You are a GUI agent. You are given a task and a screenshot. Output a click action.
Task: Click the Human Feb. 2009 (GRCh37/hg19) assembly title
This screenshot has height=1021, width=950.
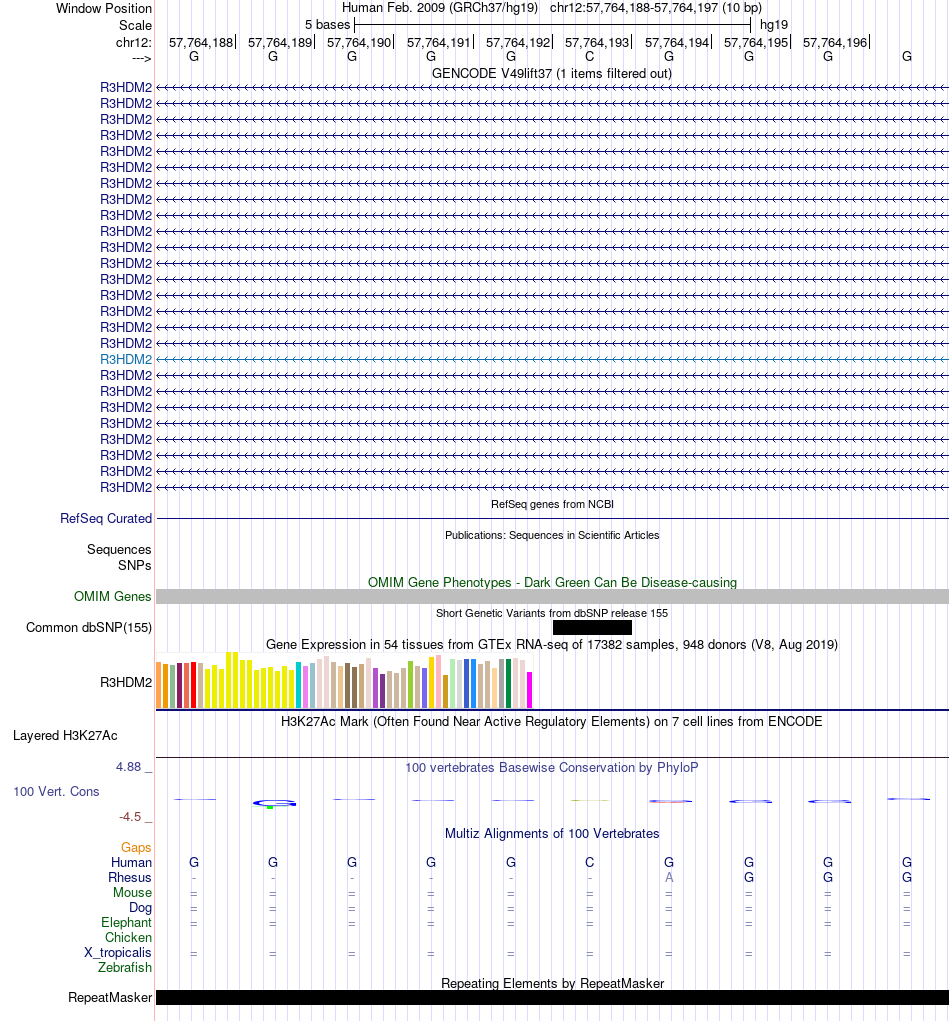click(440, 8)
